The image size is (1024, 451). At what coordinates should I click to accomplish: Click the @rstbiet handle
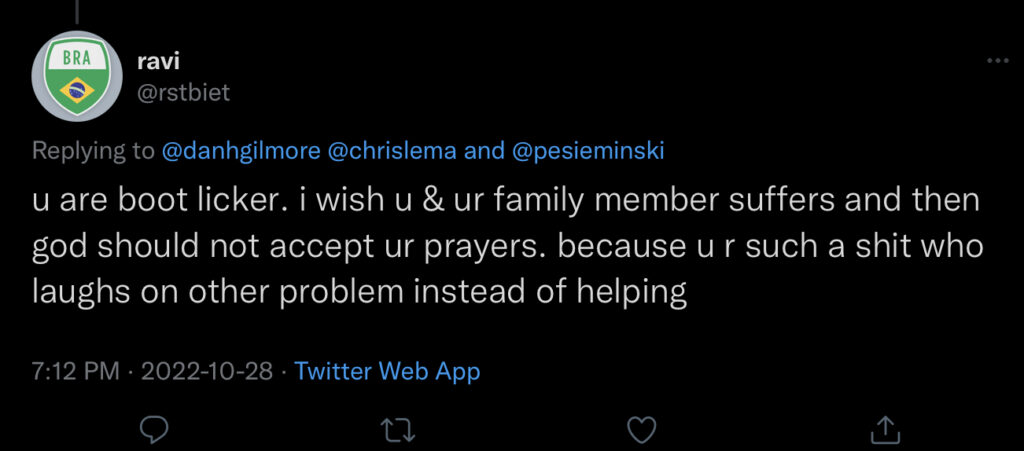pos(183,92)
